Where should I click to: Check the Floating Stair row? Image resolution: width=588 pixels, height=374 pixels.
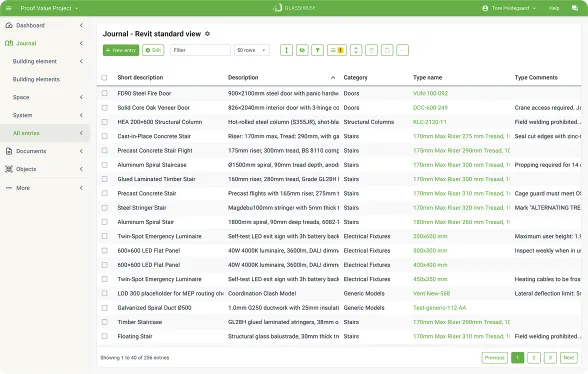click(104, 336)
